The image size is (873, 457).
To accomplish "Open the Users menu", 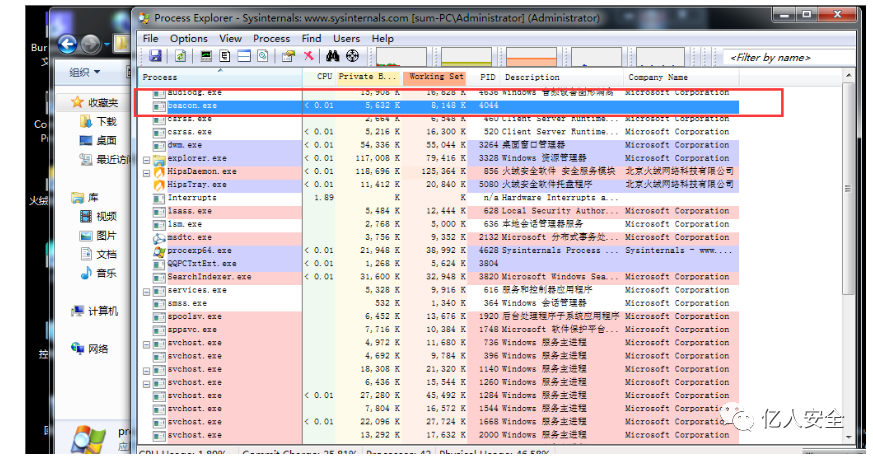I will click(x=346, y=38).
